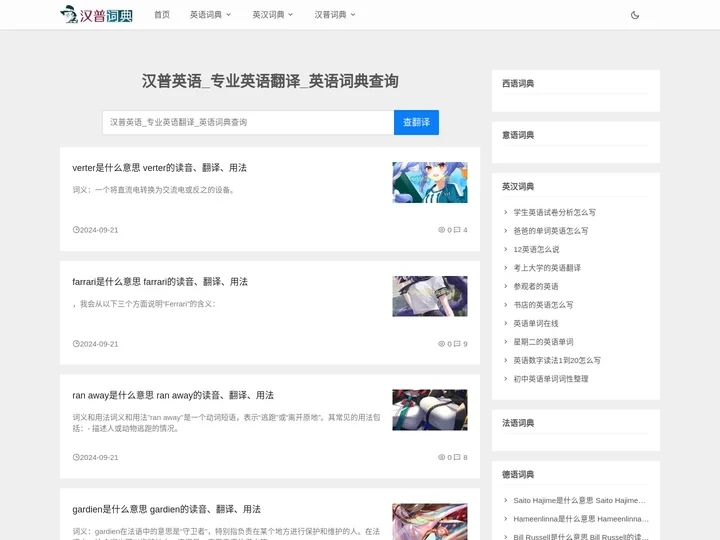This screenshot has height=540, width=720.
Task: Open the verter是什么意思 article title
Action: coord(159,168)
